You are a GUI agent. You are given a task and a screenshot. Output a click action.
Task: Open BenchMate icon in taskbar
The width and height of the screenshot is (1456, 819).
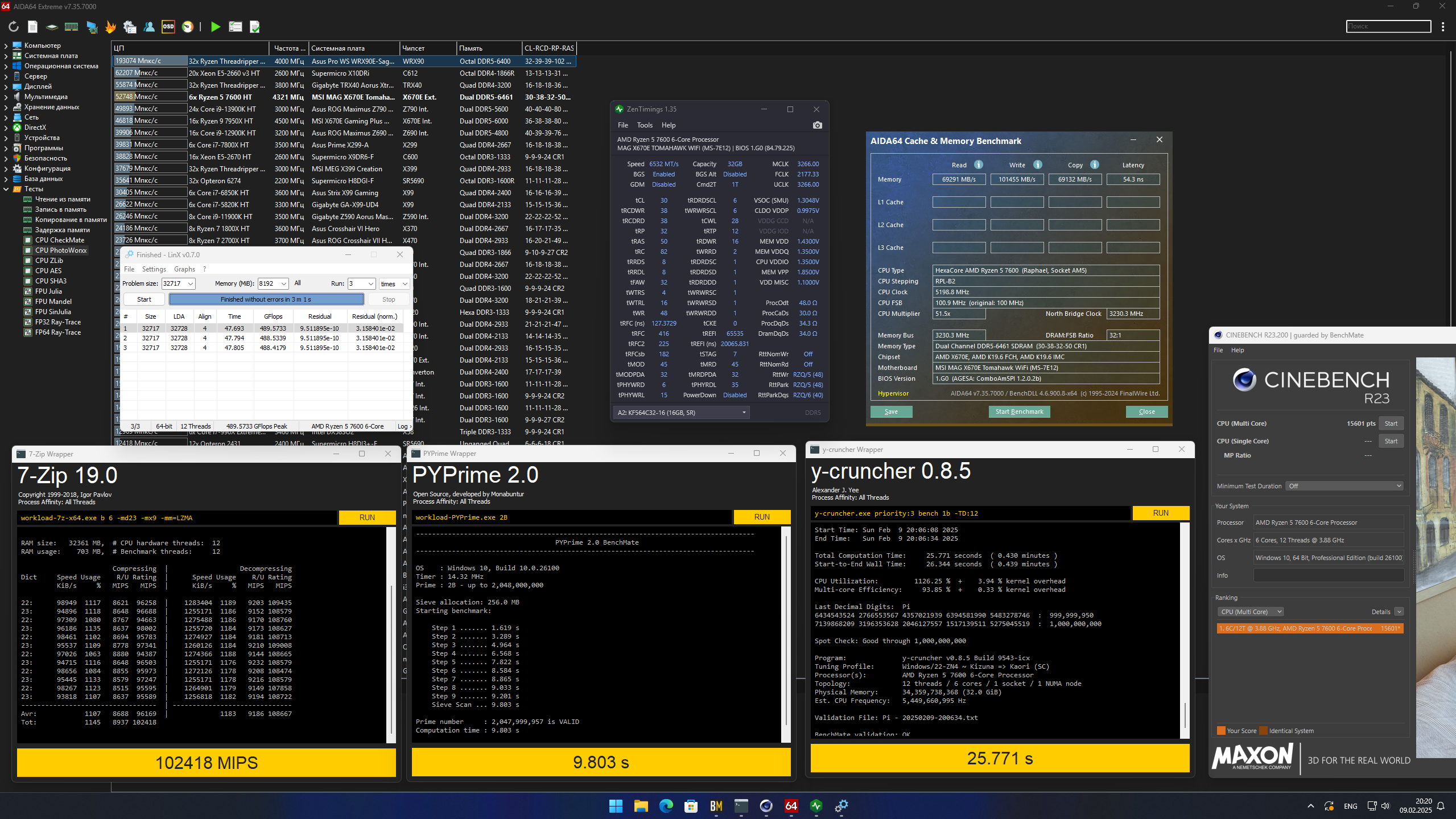pos(716,806)
